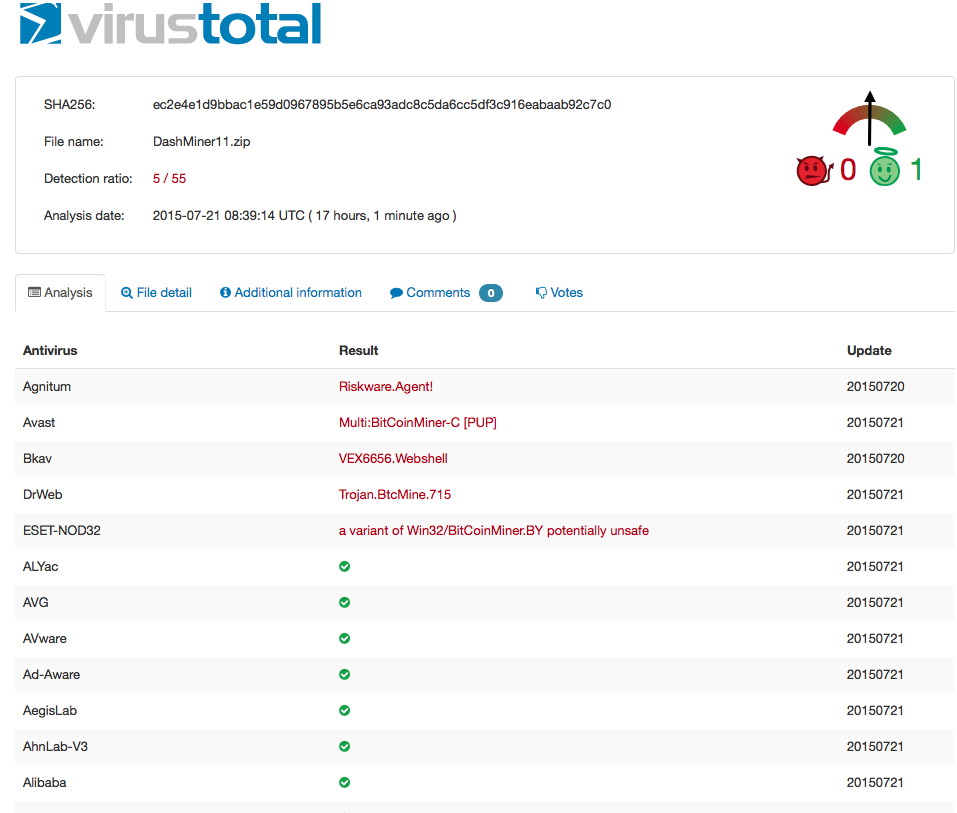Select the SHA256 hash value

(x=381, y=105)
